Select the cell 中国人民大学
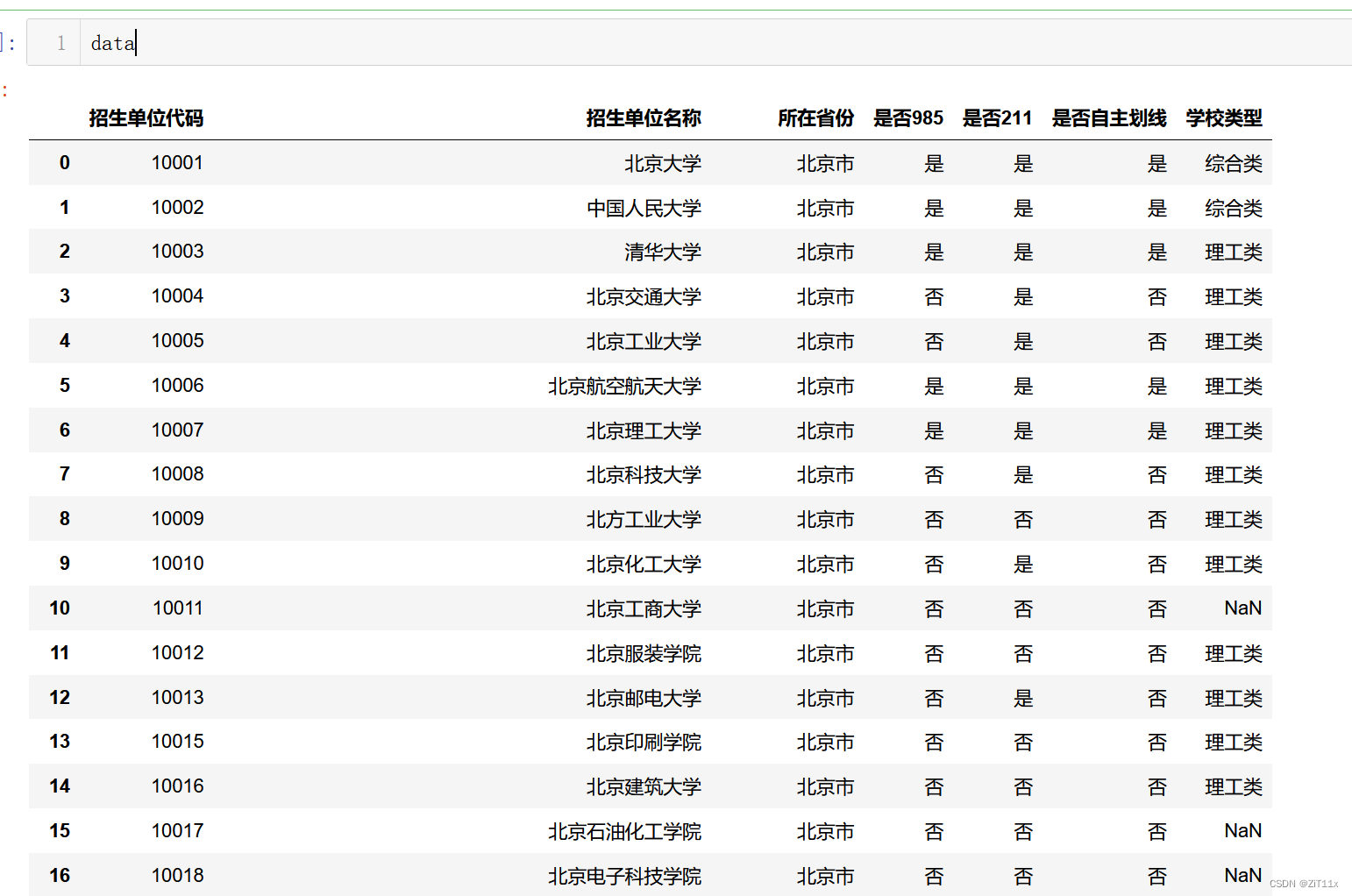 tap(644, 209)
